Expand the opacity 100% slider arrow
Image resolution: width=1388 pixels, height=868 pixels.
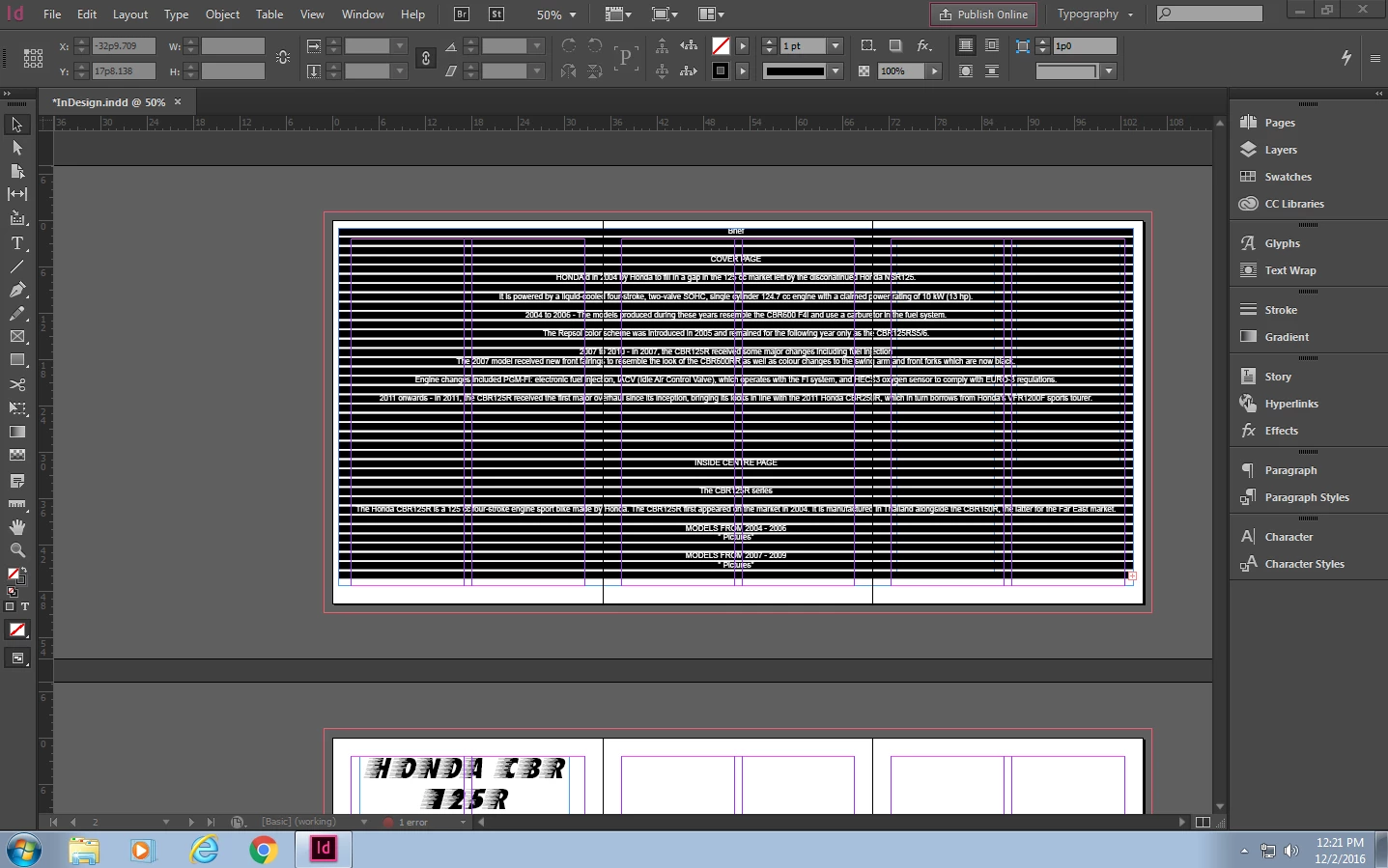click(934, 71)
